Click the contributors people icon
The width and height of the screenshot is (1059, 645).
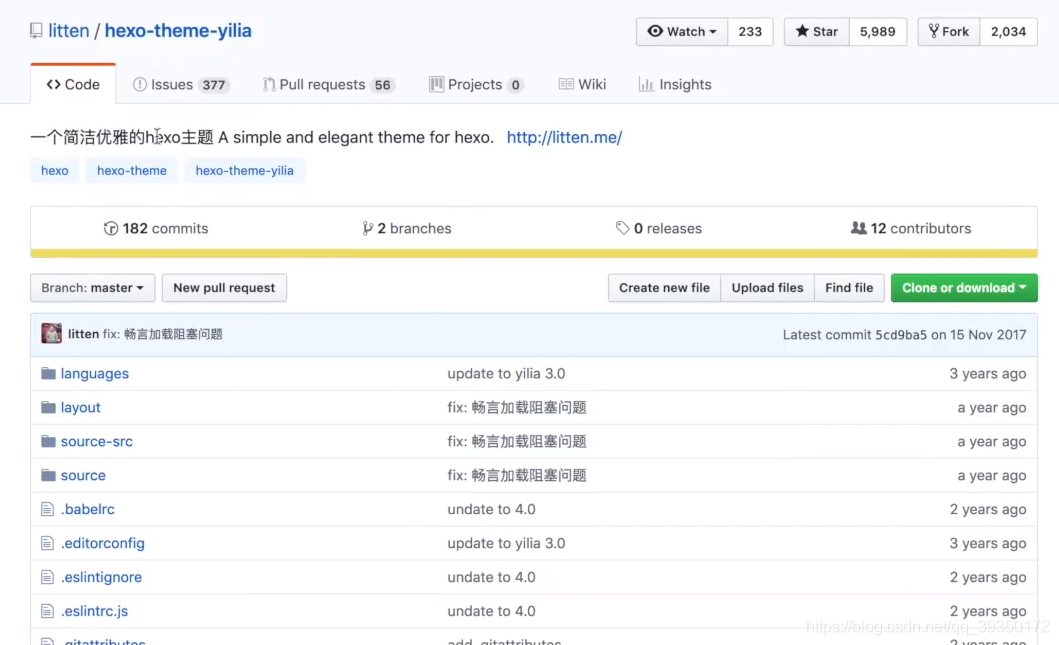coord(858,228)
